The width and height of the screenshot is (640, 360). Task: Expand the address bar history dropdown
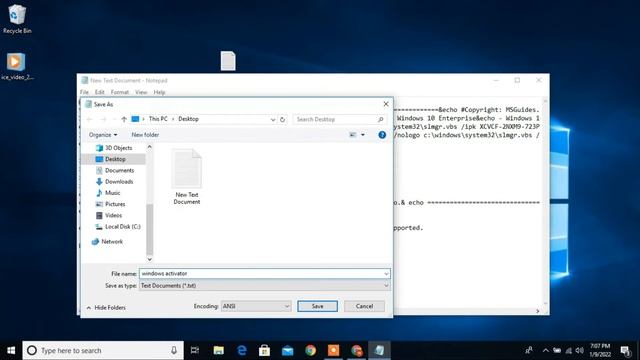click(273, 119)
